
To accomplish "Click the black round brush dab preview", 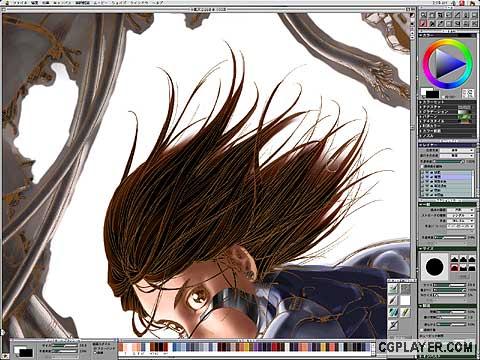I will coord(435,267).
